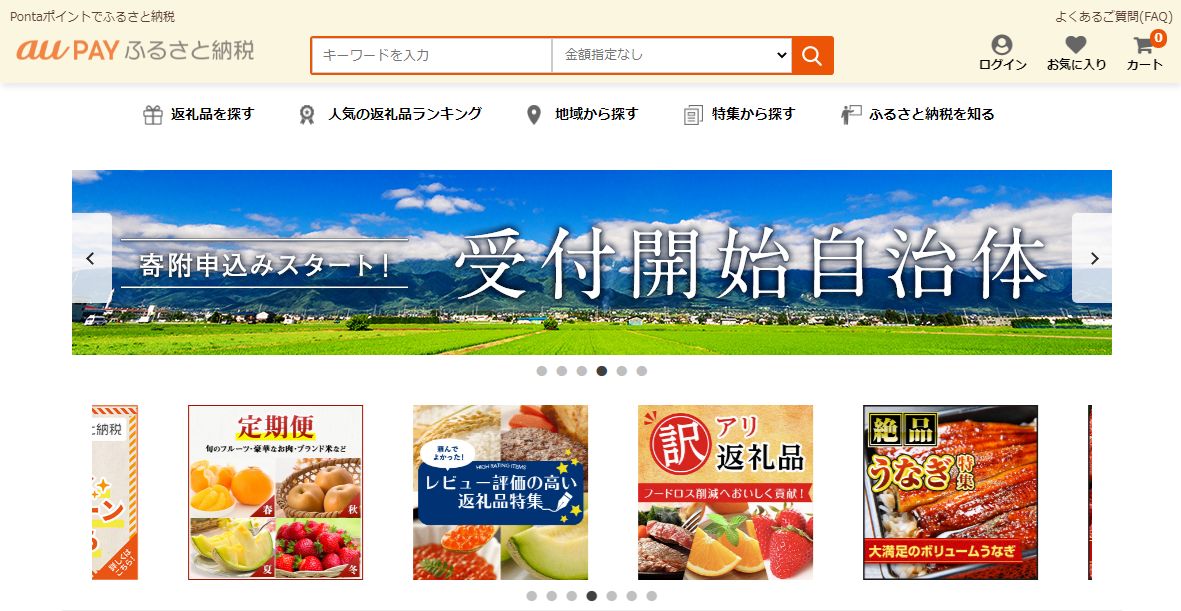Viewport: 1181px width, 611px height.
Task: Click the document icon for 特集から探す
Action: tap(693, 115)
